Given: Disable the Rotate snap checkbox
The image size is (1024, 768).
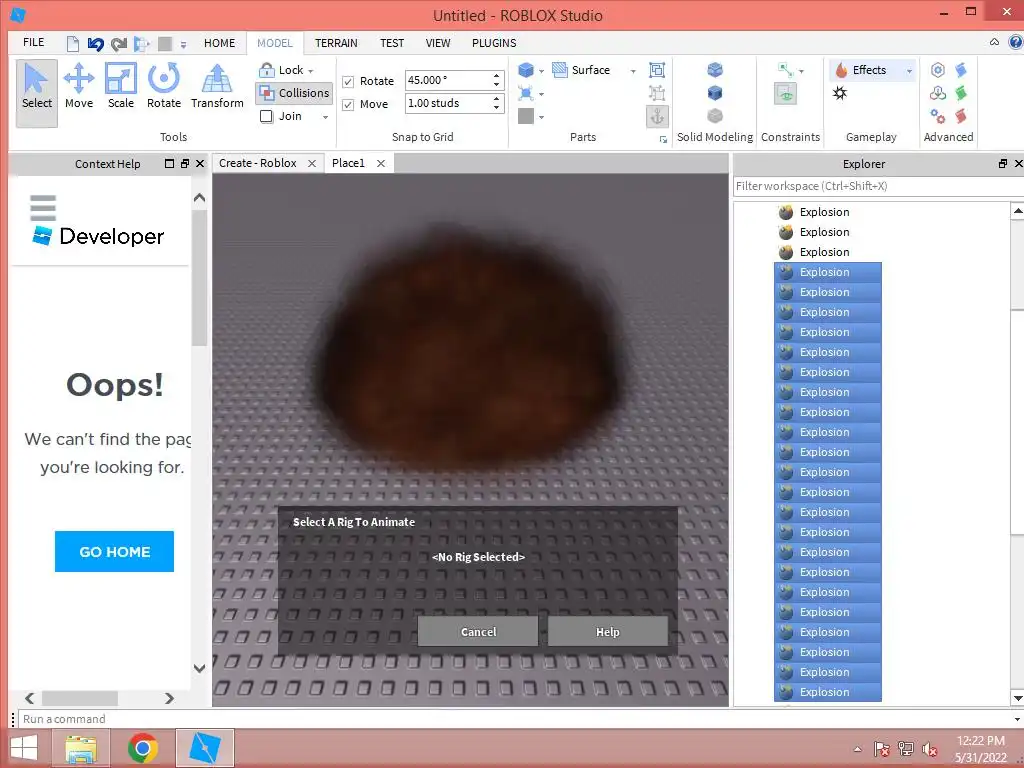Looking at the screenshot, I should click(x=348, y=82).
